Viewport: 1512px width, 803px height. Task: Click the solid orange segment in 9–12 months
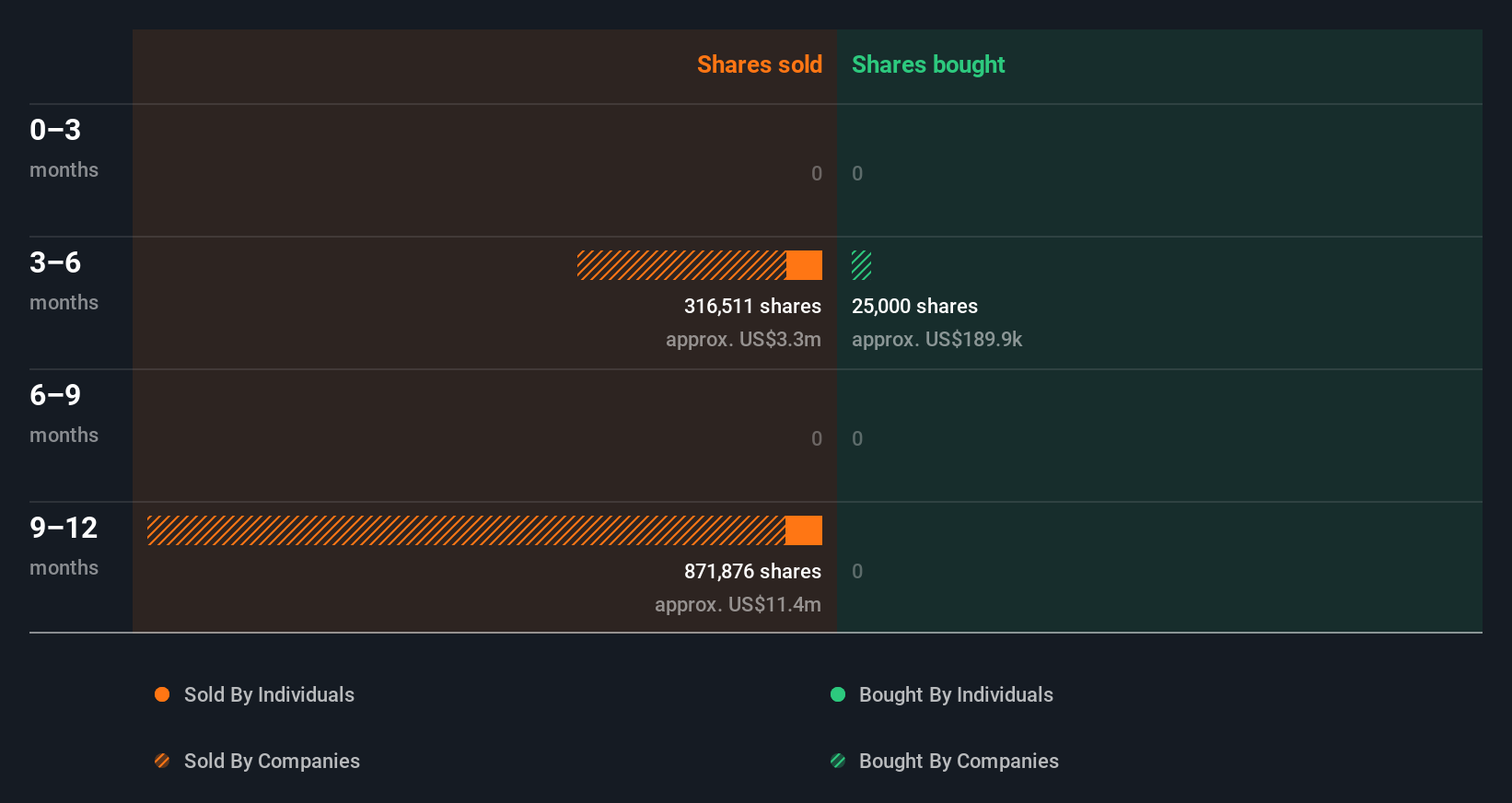(x=804, y=530)
